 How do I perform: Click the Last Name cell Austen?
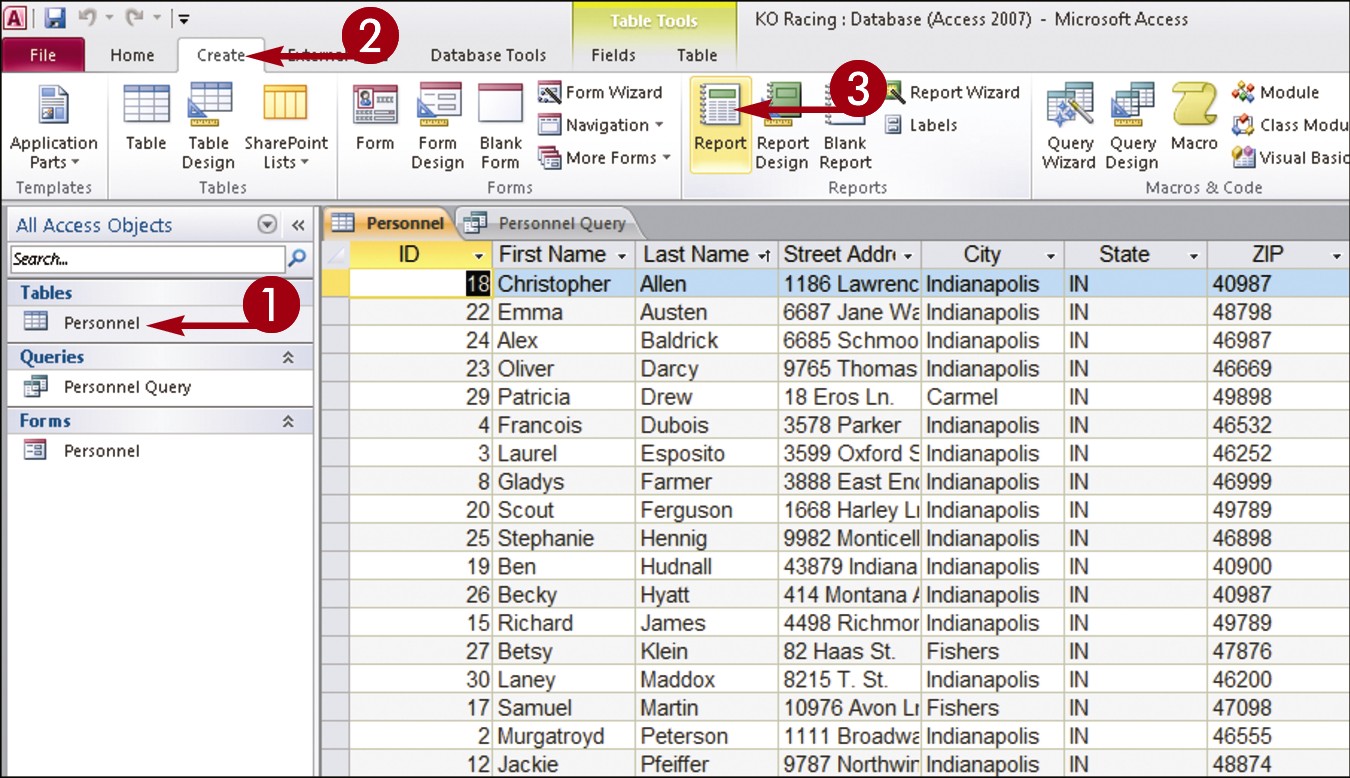click(x=707, y=312)
